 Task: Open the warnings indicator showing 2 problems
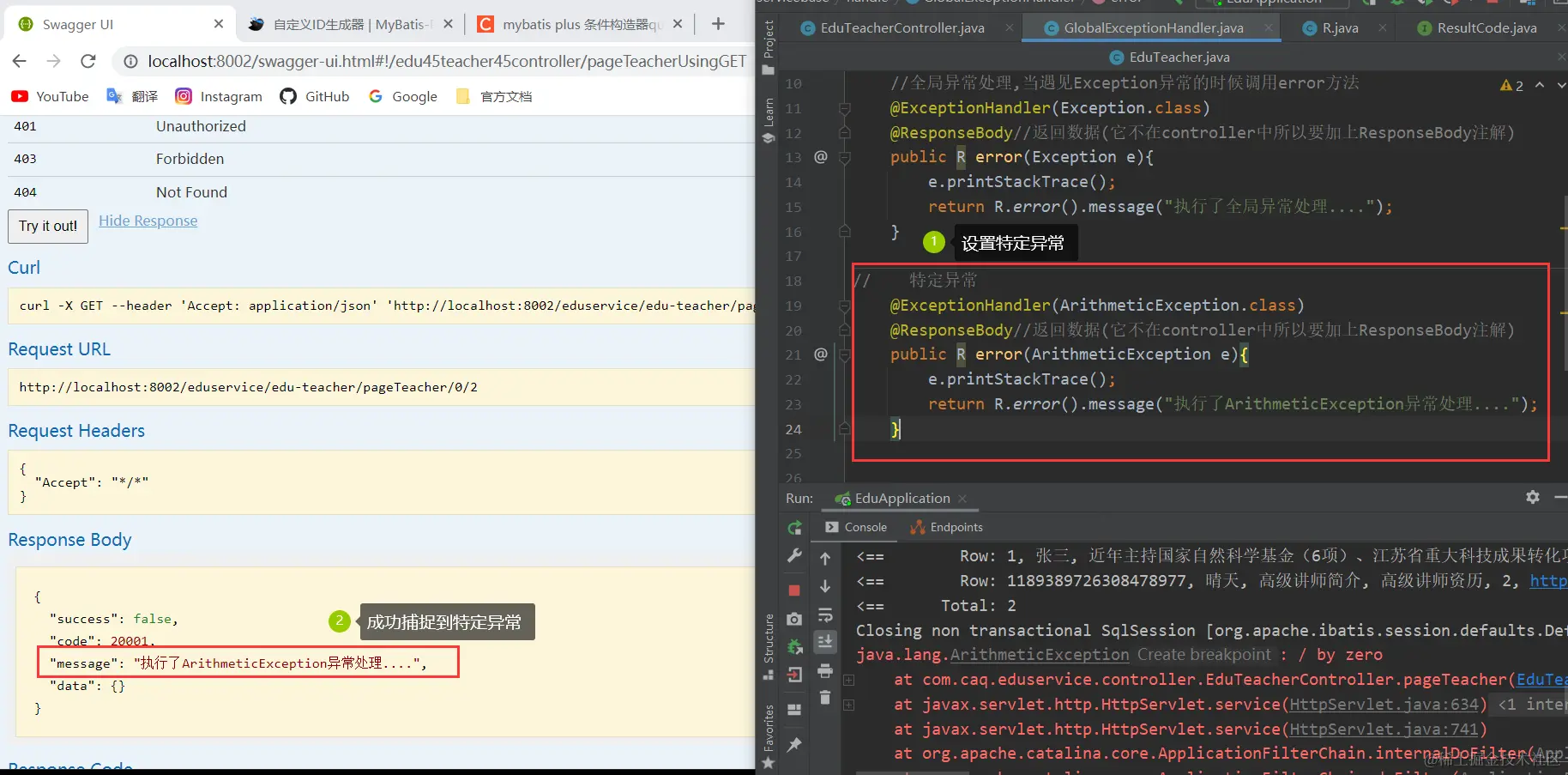[x=1511, y=85]
